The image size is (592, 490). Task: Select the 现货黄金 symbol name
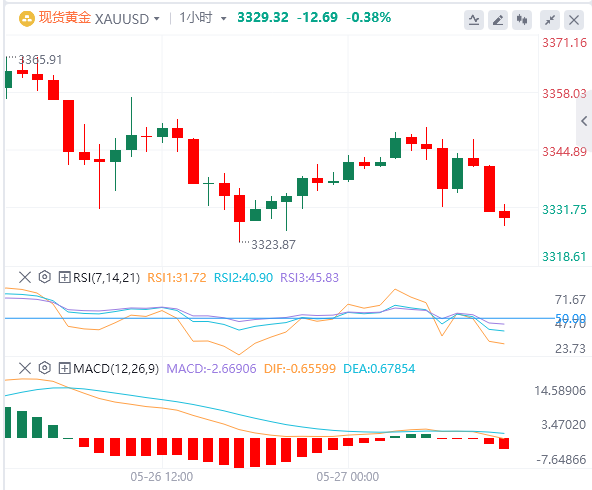(65, 18)
